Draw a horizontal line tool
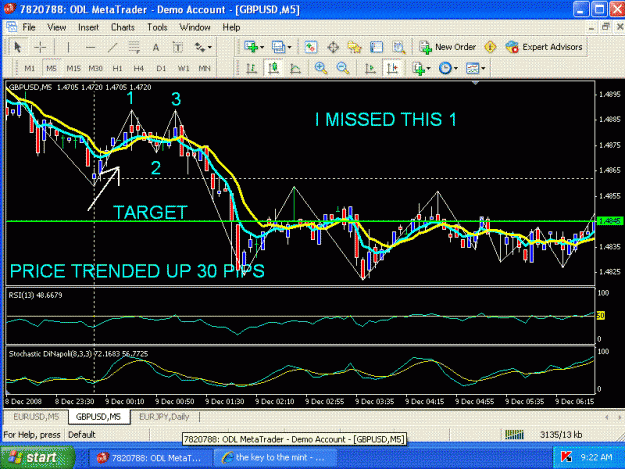The height and width of the screenshot is (469, 625). pyautogui.click(x=90, y=47)
